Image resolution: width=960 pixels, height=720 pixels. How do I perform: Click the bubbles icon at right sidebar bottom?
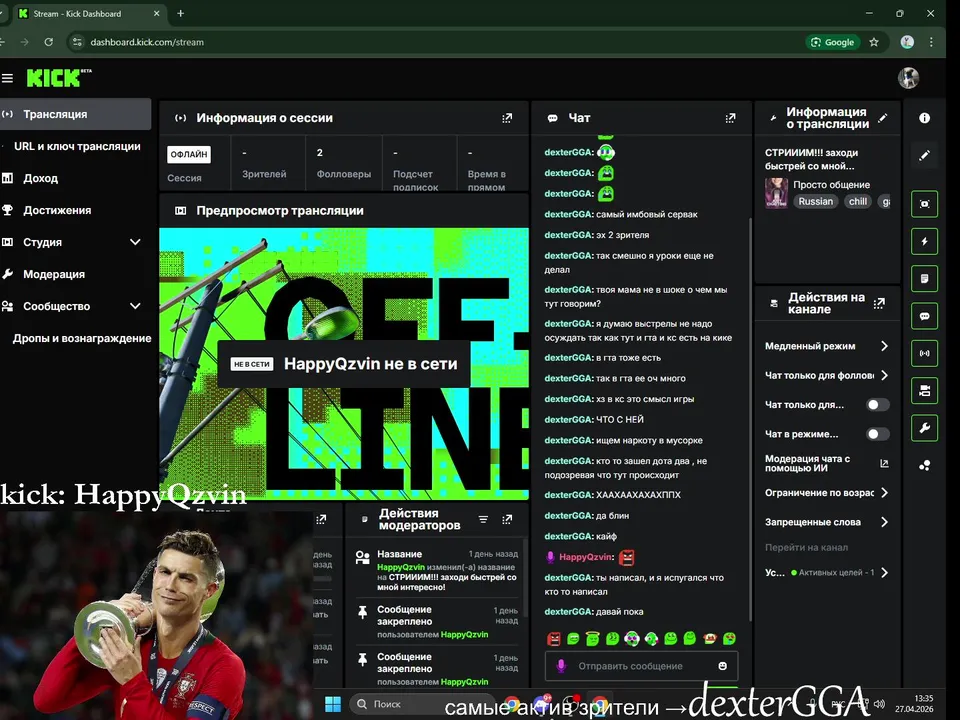(924, 466)
